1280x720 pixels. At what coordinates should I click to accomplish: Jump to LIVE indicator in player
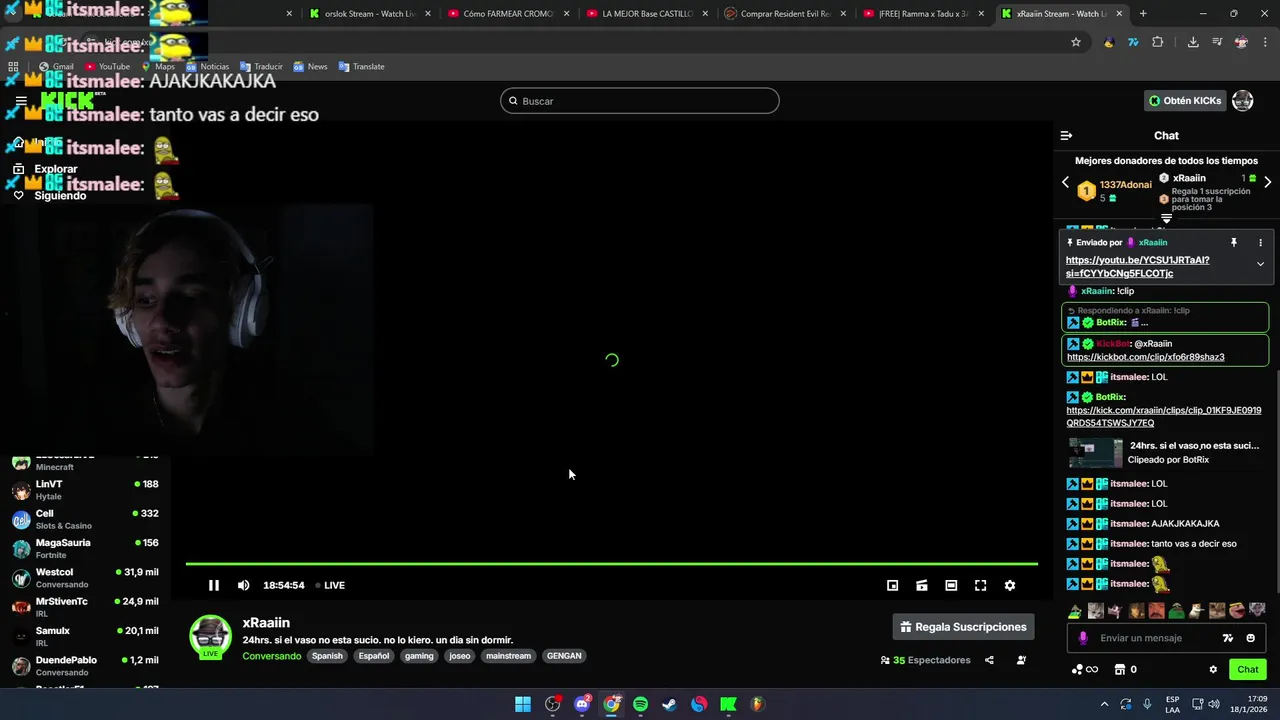point(330,585)
